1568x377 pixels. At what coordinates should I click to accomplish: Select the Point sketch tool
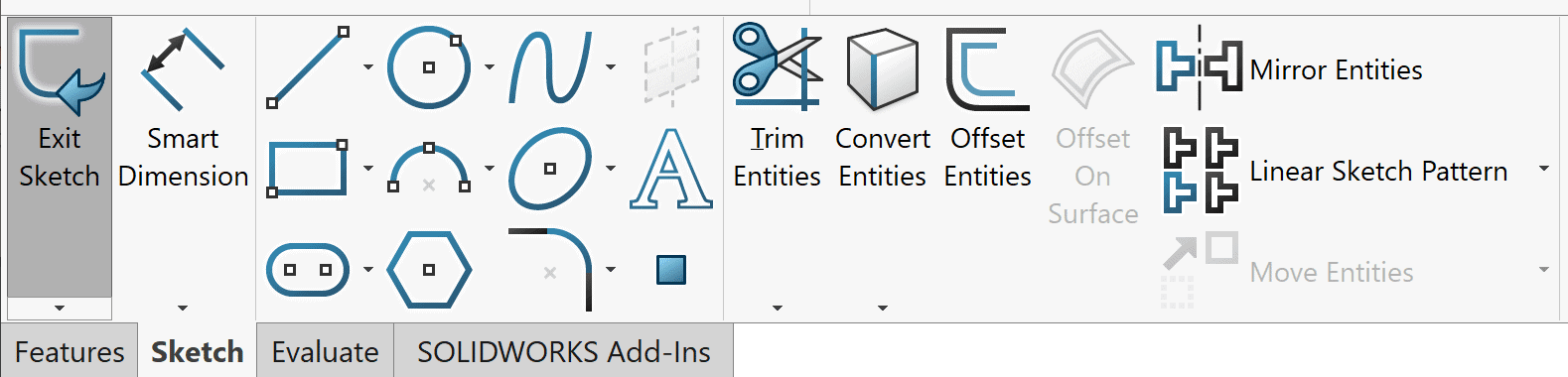click(671, 269)
